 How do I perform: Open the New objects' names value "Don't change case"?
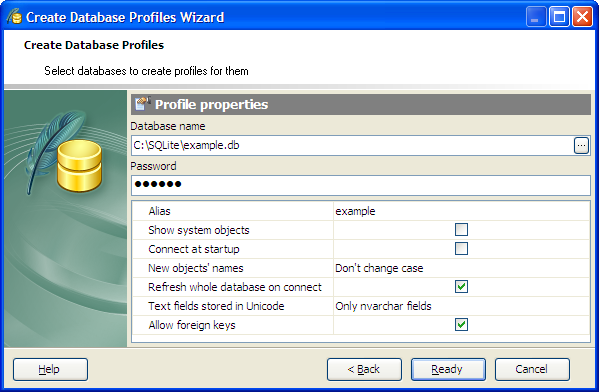pyautogui.click(x=379, y=268)
